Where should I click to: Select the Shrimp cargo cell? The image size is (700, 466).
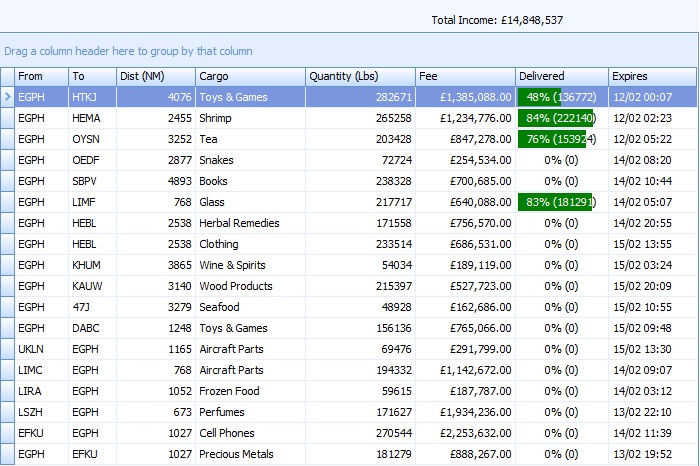pyautogui.click(x=250, y=118)
